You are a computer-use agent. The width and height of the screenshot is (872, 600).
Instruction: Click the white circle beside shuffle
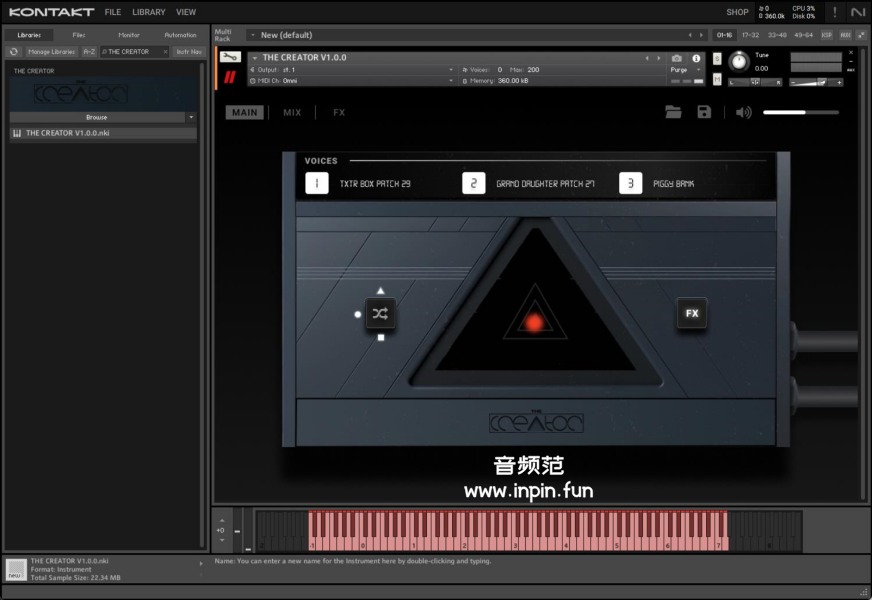tap(358, 314)
